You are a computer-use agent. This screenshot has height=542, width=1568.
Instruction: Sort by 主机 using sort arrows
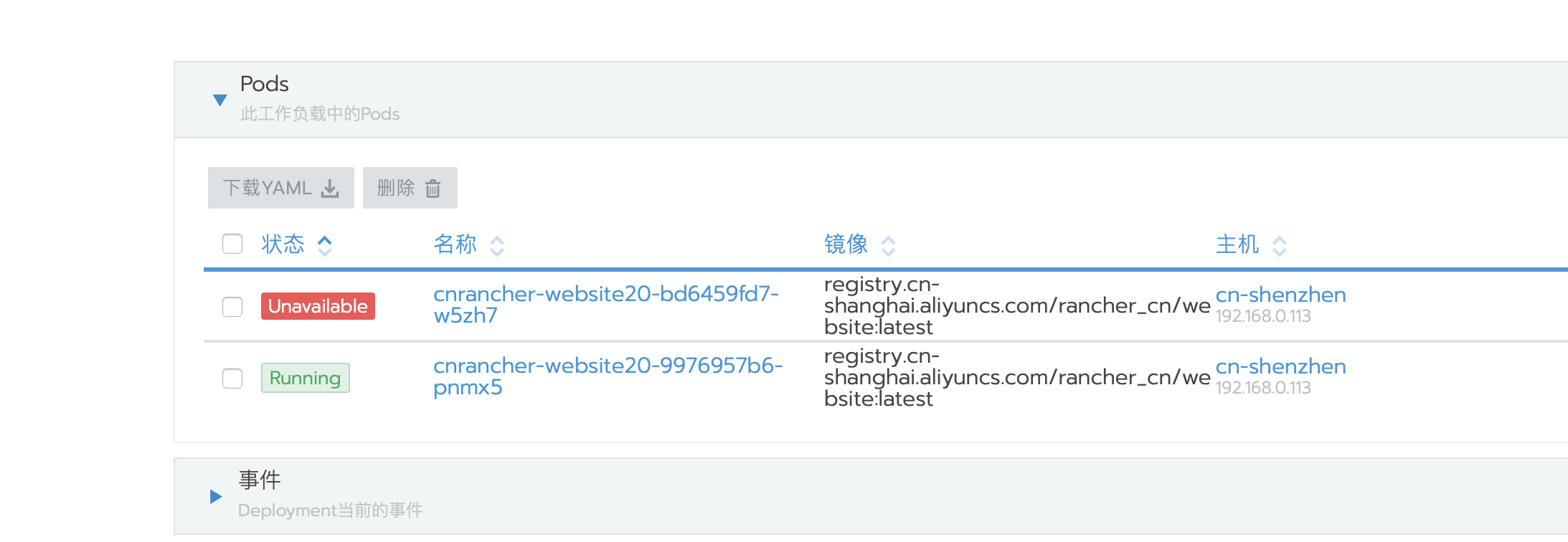[1280, 245]
